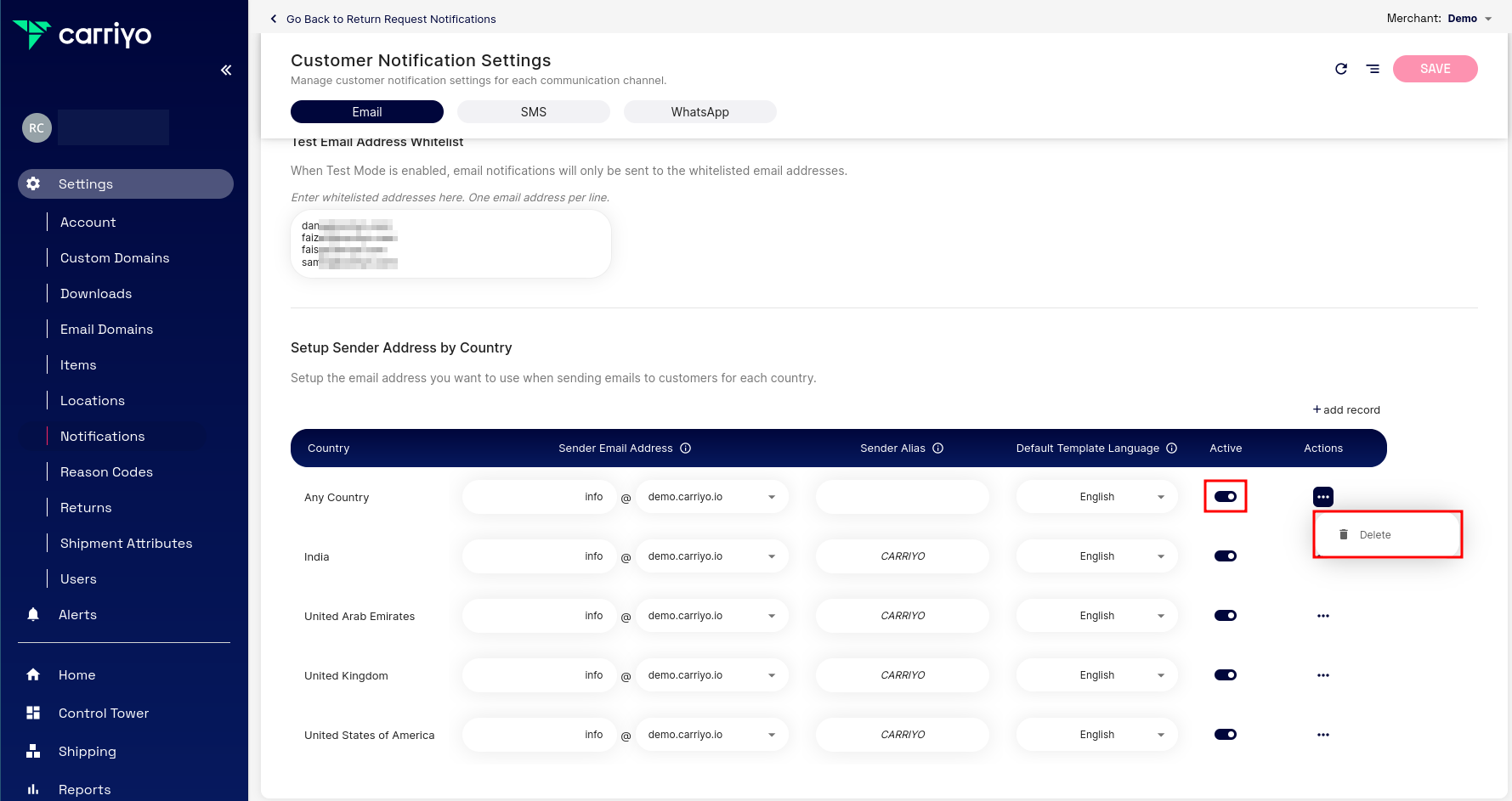Click the Settings gear icon in the sidebar

34,183
